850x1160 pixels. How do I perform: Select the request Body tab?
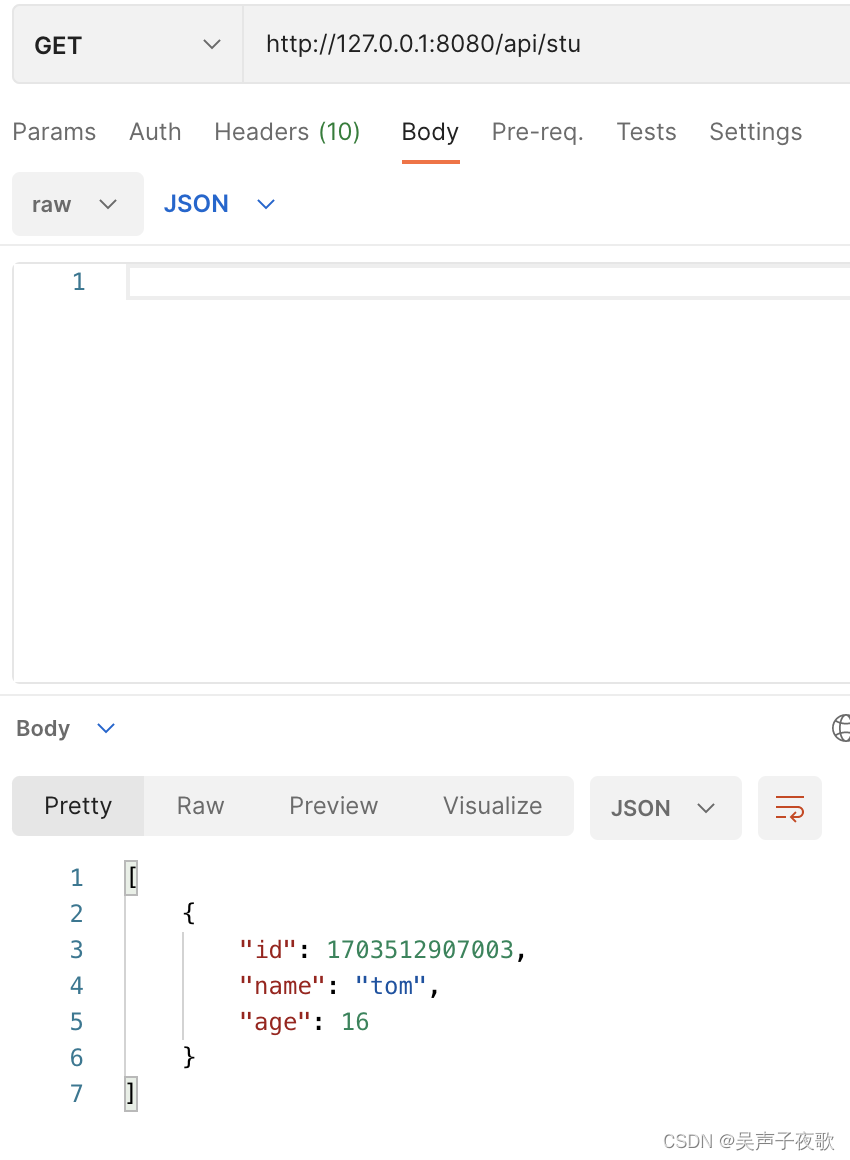click(430, 132)
